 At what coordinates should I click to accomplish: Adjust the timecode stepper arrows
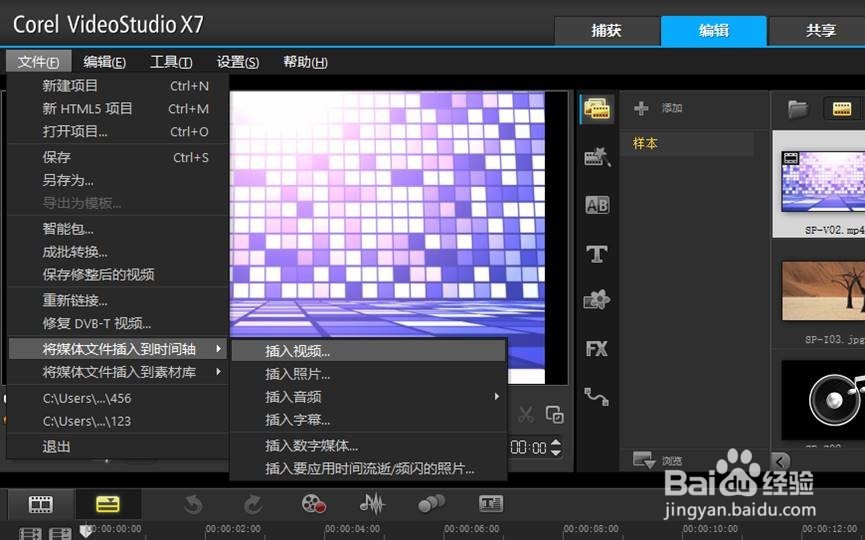[x=556, y=447]
